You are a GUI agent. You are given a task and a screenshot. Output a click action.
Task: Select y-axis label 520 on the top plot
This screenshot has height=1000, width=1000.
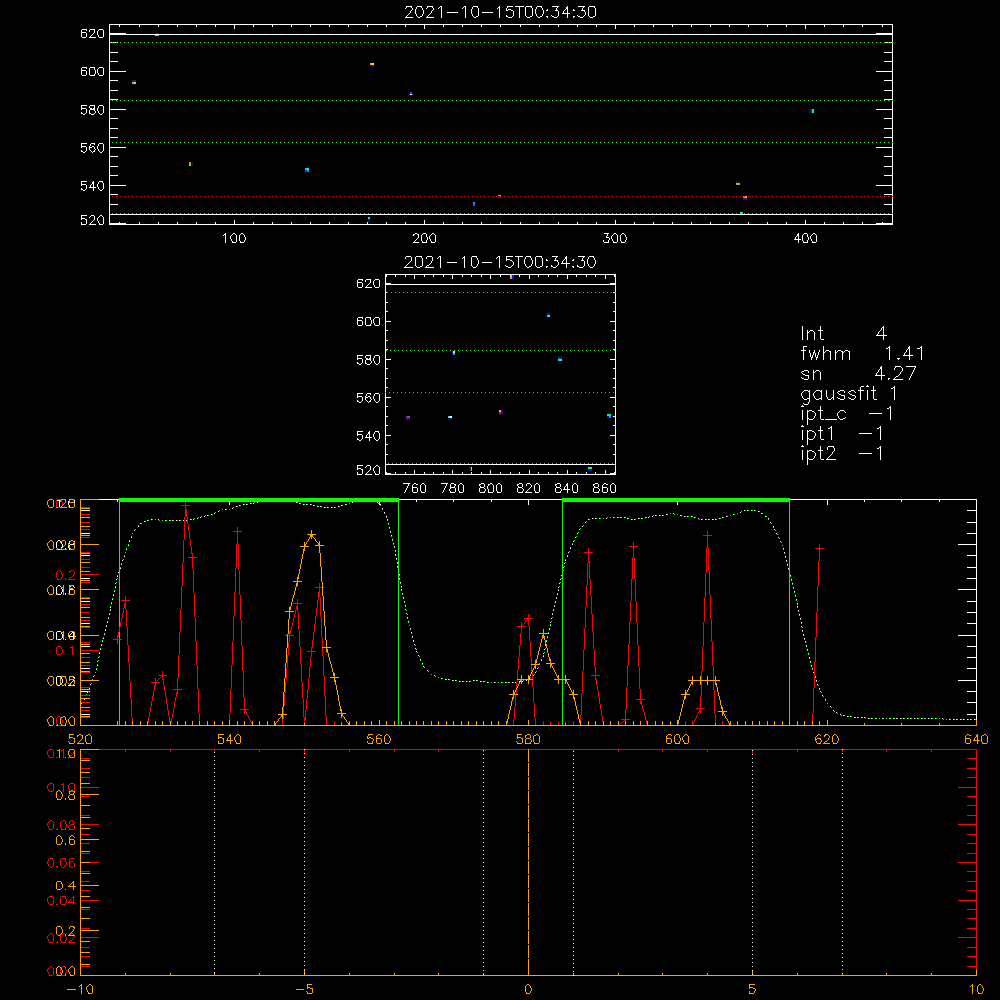[x=92, y=220]
